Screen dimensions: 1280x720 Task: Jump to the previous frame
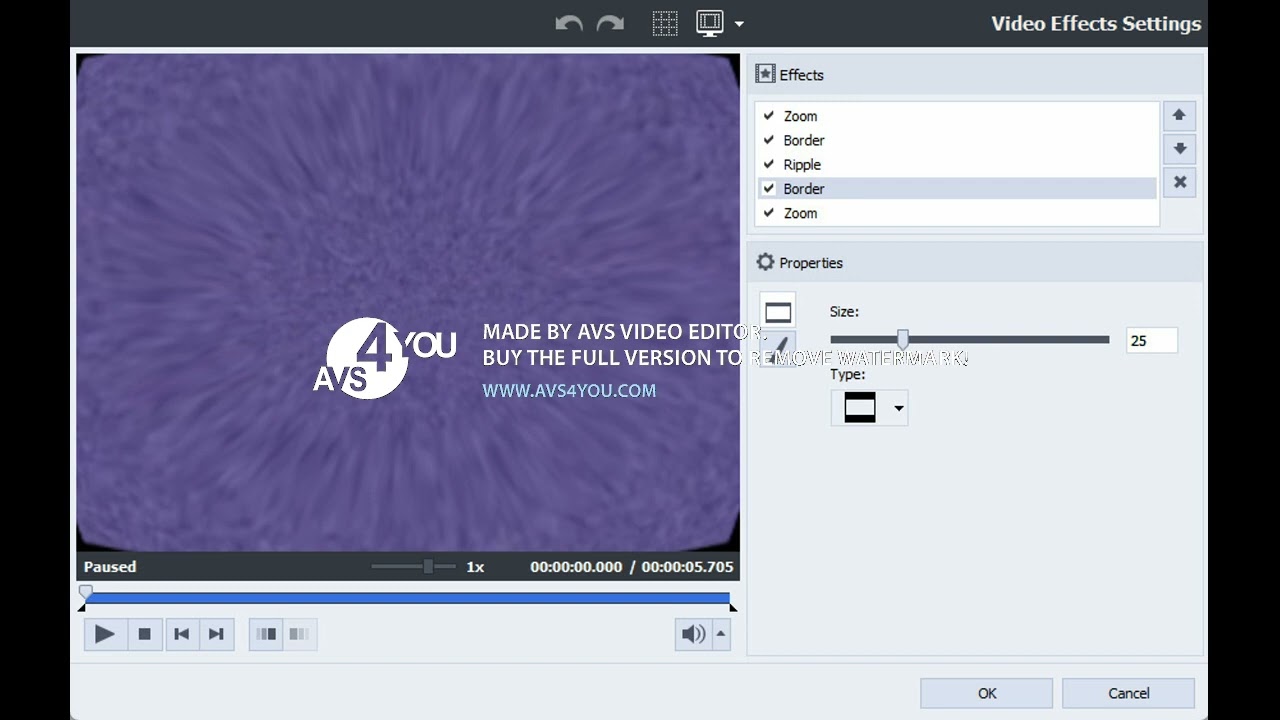click(x=181, y=634)
